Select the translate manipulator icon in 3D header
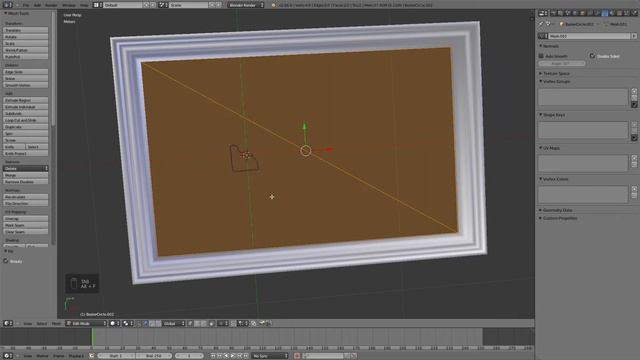The width and height of the screenshot is (640, 360). coord(145,323)
